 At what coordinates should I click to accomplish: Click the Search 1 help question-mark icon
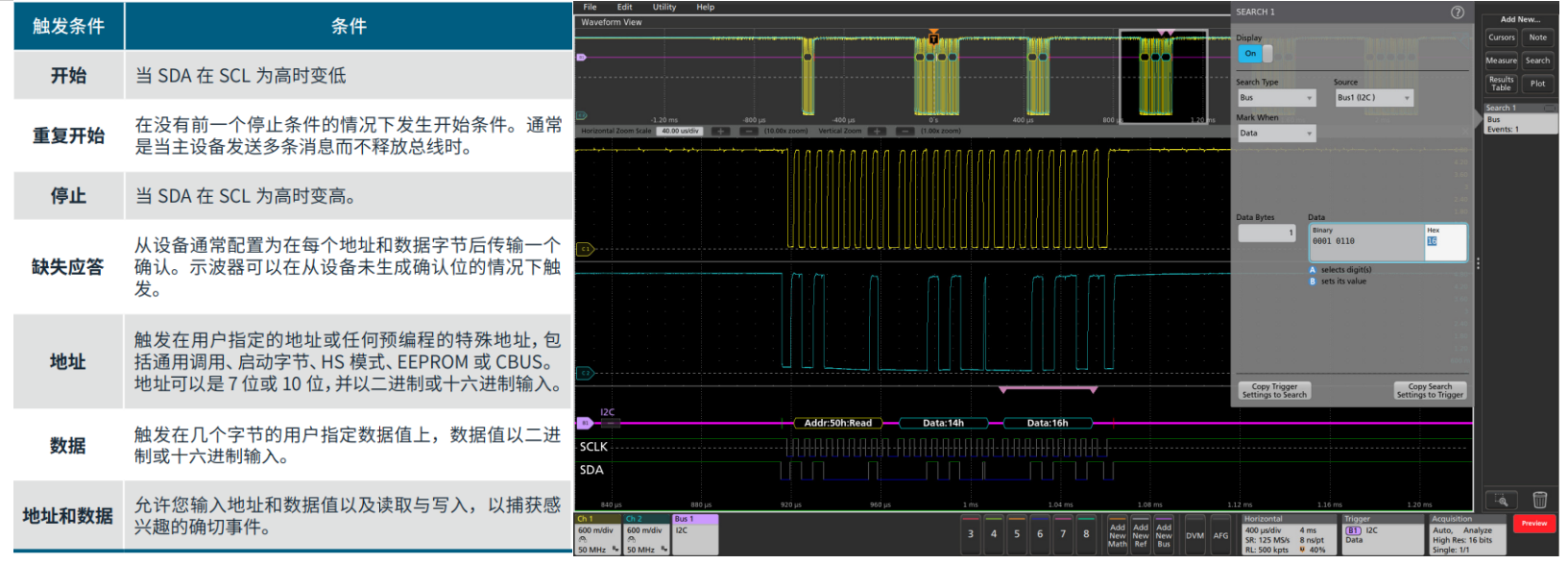point(1457,12)
